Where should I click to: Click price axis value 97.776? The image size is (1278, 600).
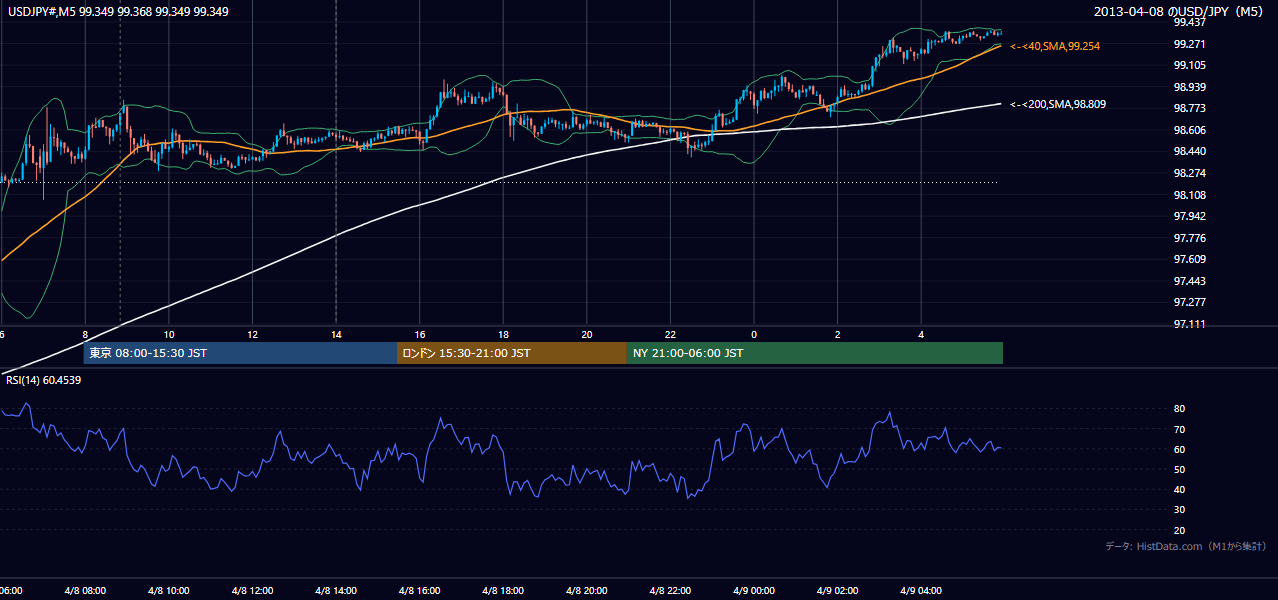click(x=1189, y=238)
